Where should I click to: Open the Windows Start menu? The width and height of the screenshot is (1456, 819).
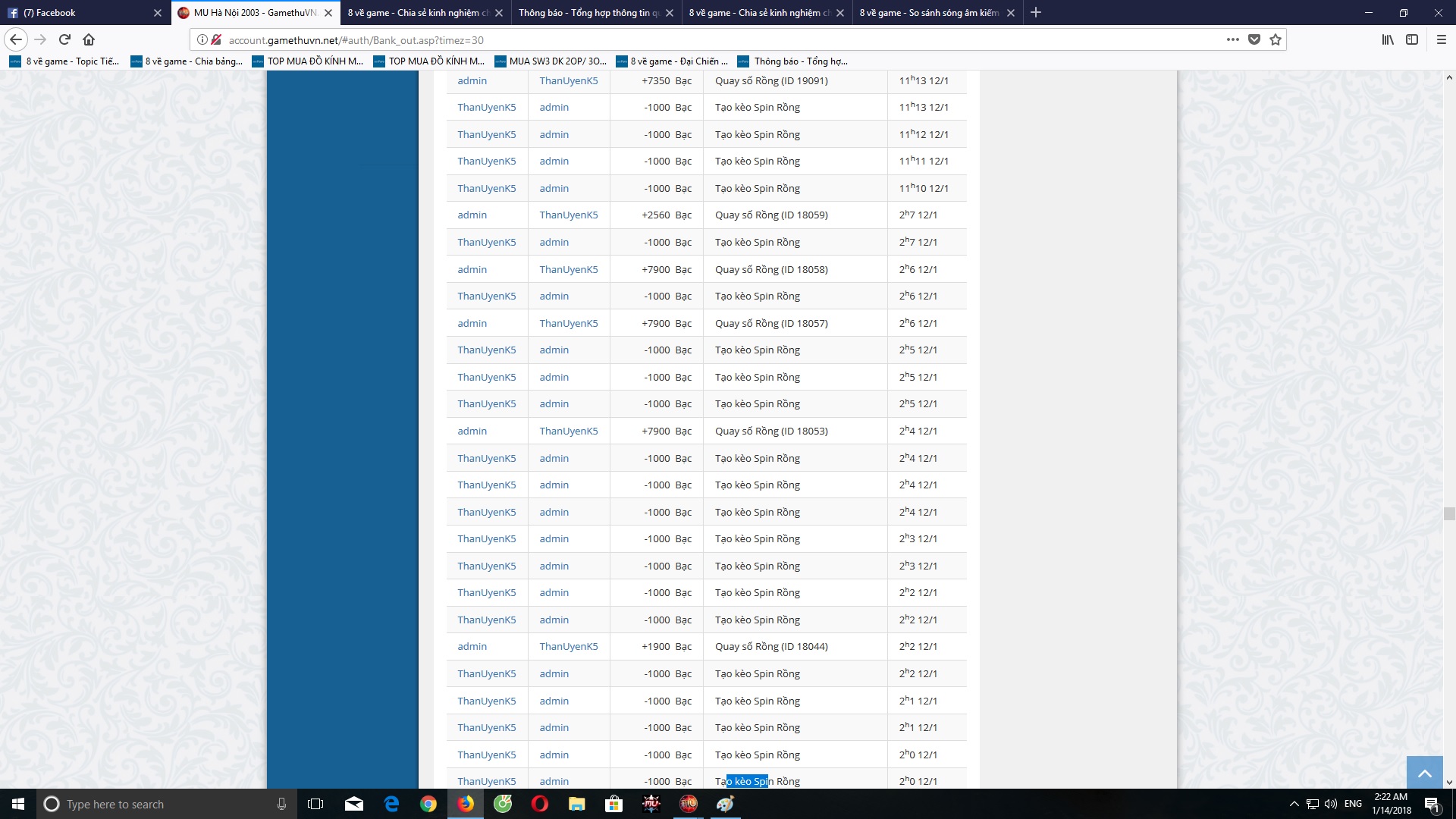click(x=18, y=804)
